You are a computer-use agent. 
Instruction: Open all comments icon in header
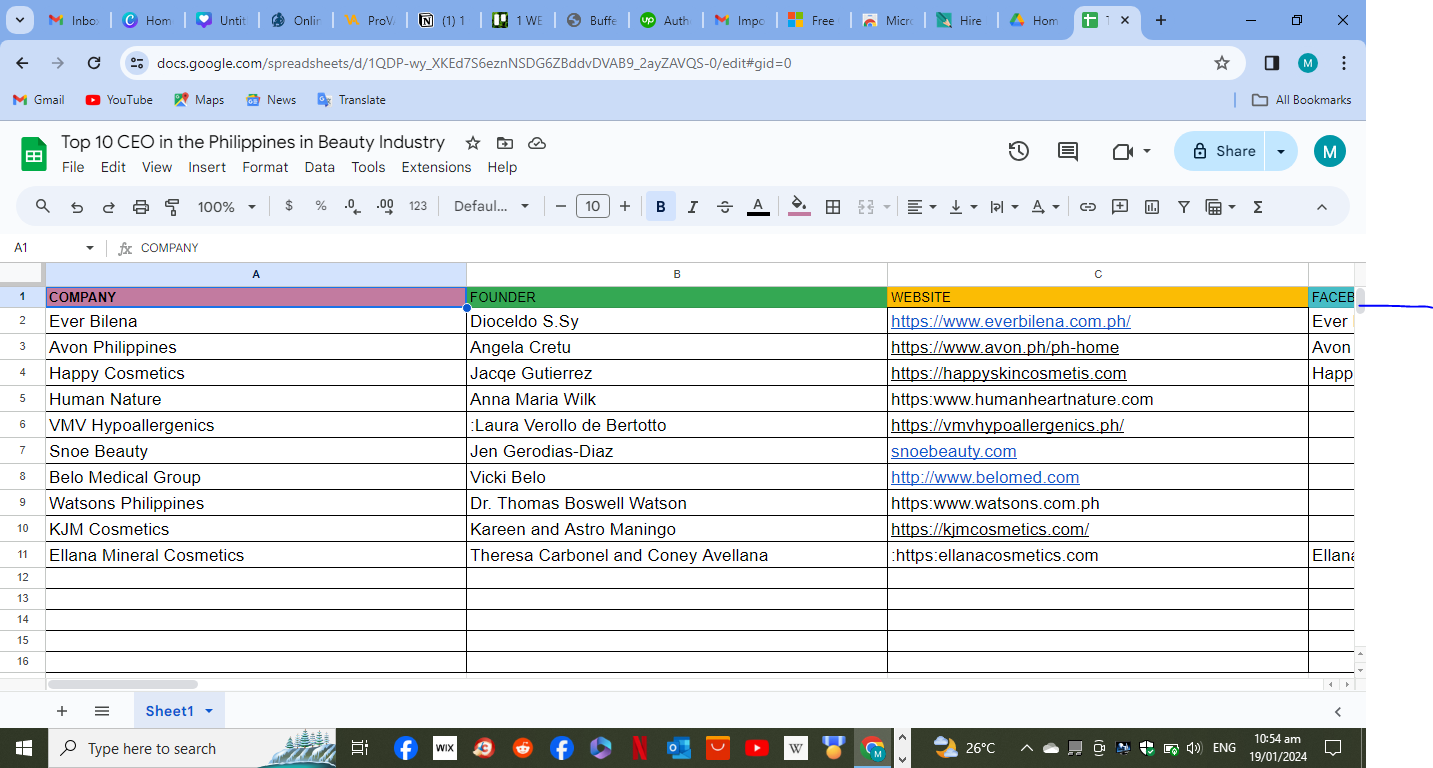1068,151
